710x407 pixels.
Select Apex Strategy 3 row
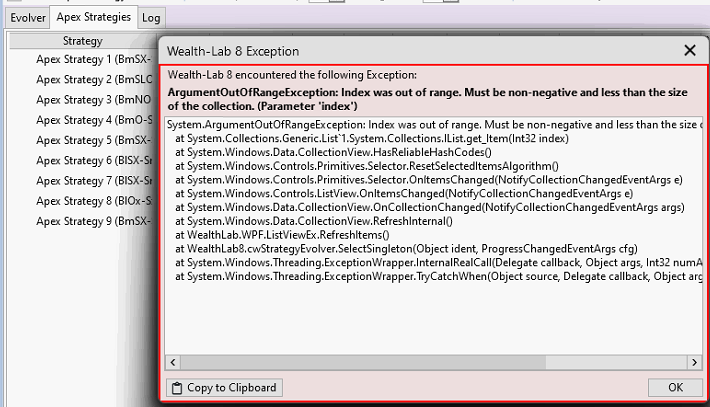[93, 100]
